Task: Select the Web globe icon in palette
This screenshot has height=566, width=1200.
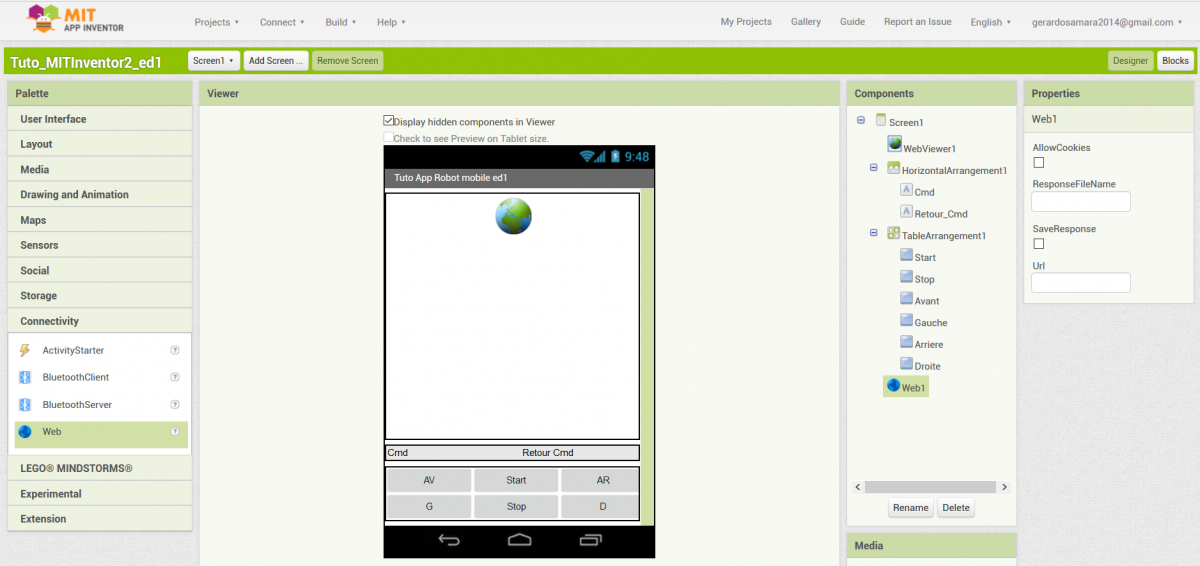Action: tap(25, 432)
